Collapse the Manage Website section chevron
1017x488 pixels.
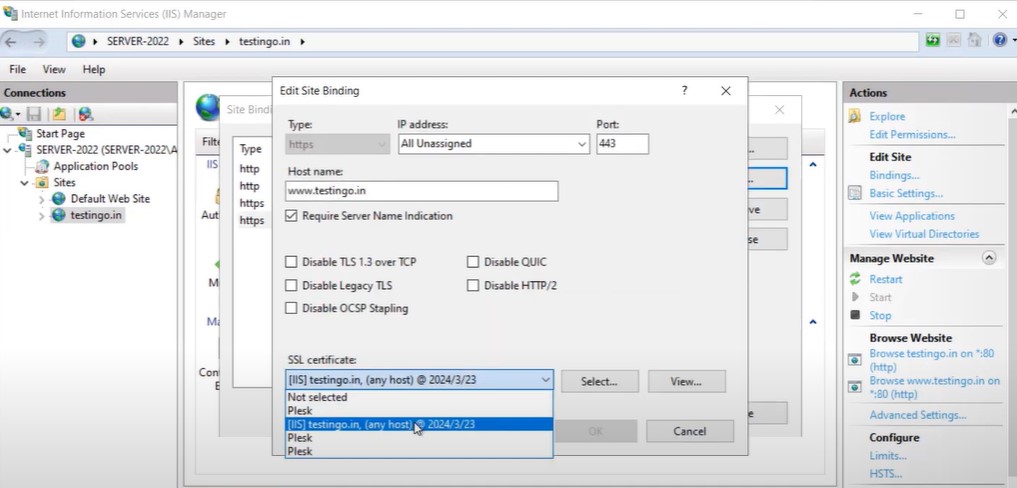click(988, 258)
